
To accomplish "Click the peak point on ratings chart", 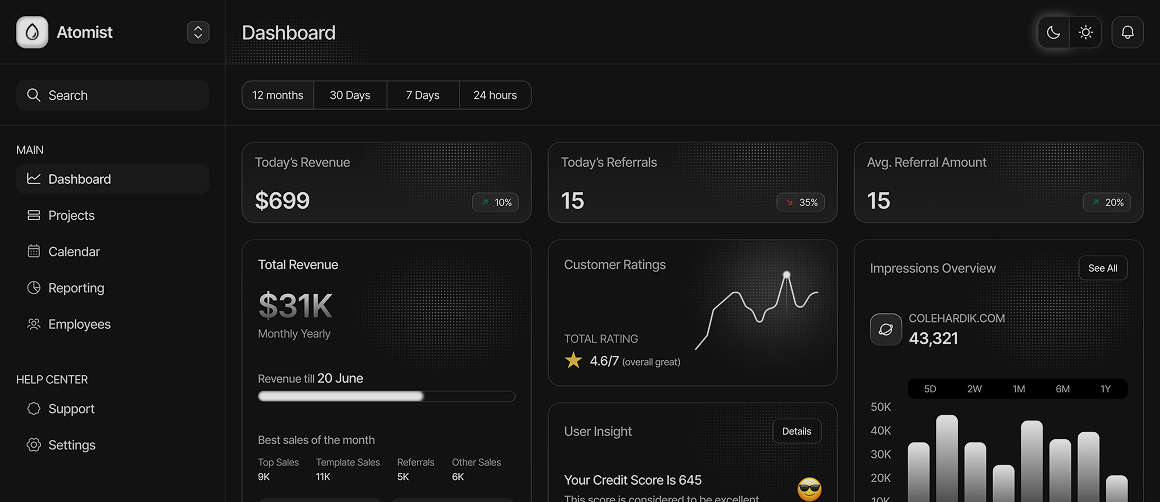I will (786, 275).
